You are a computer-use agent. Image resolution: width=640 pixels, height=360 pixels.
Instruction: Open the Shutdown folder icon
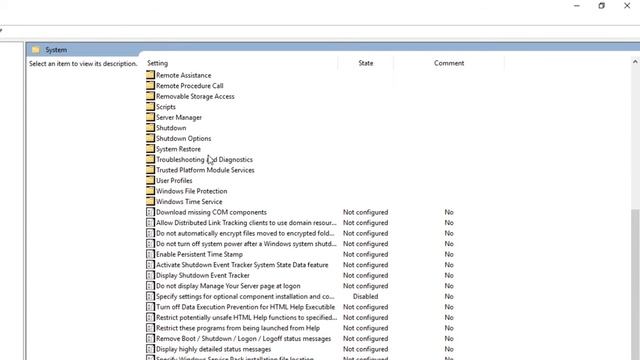[x=150, y=128]
